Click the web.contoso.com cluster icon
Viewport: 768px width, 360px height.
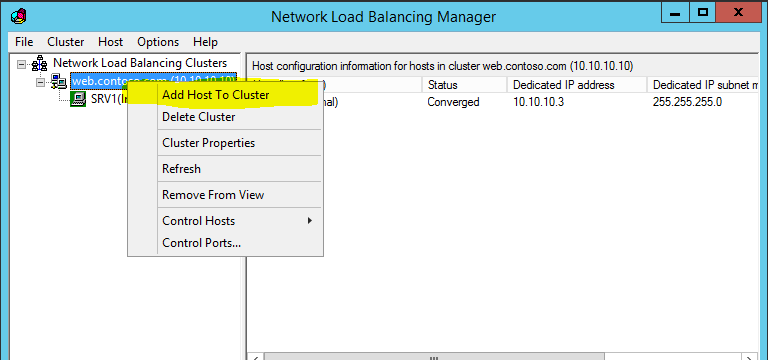click(x=59, y=81)
